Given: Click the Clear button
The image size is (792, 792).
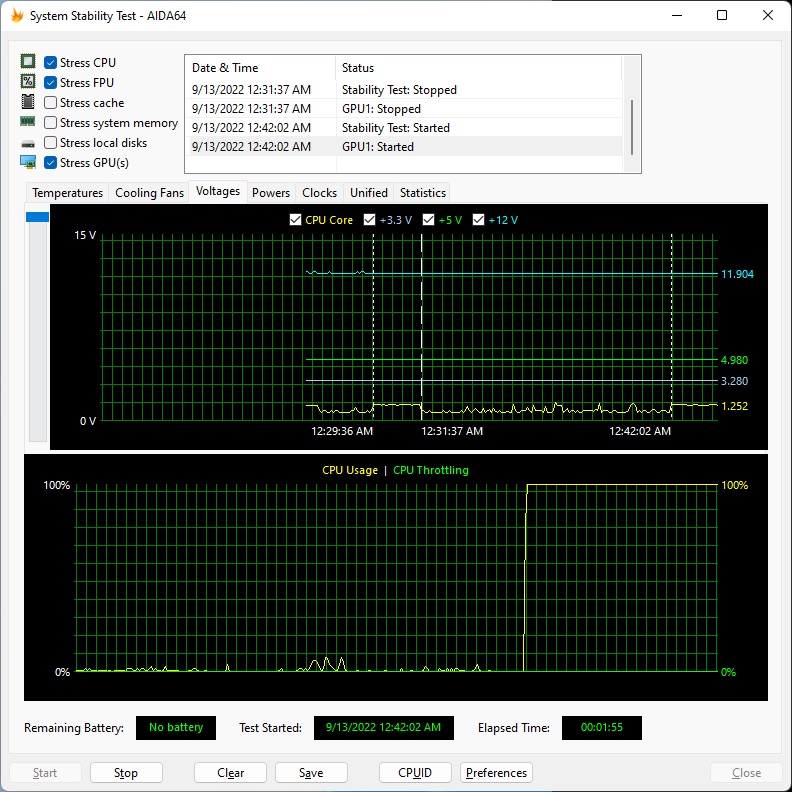Looking at the screenshot, I should 230,773.
